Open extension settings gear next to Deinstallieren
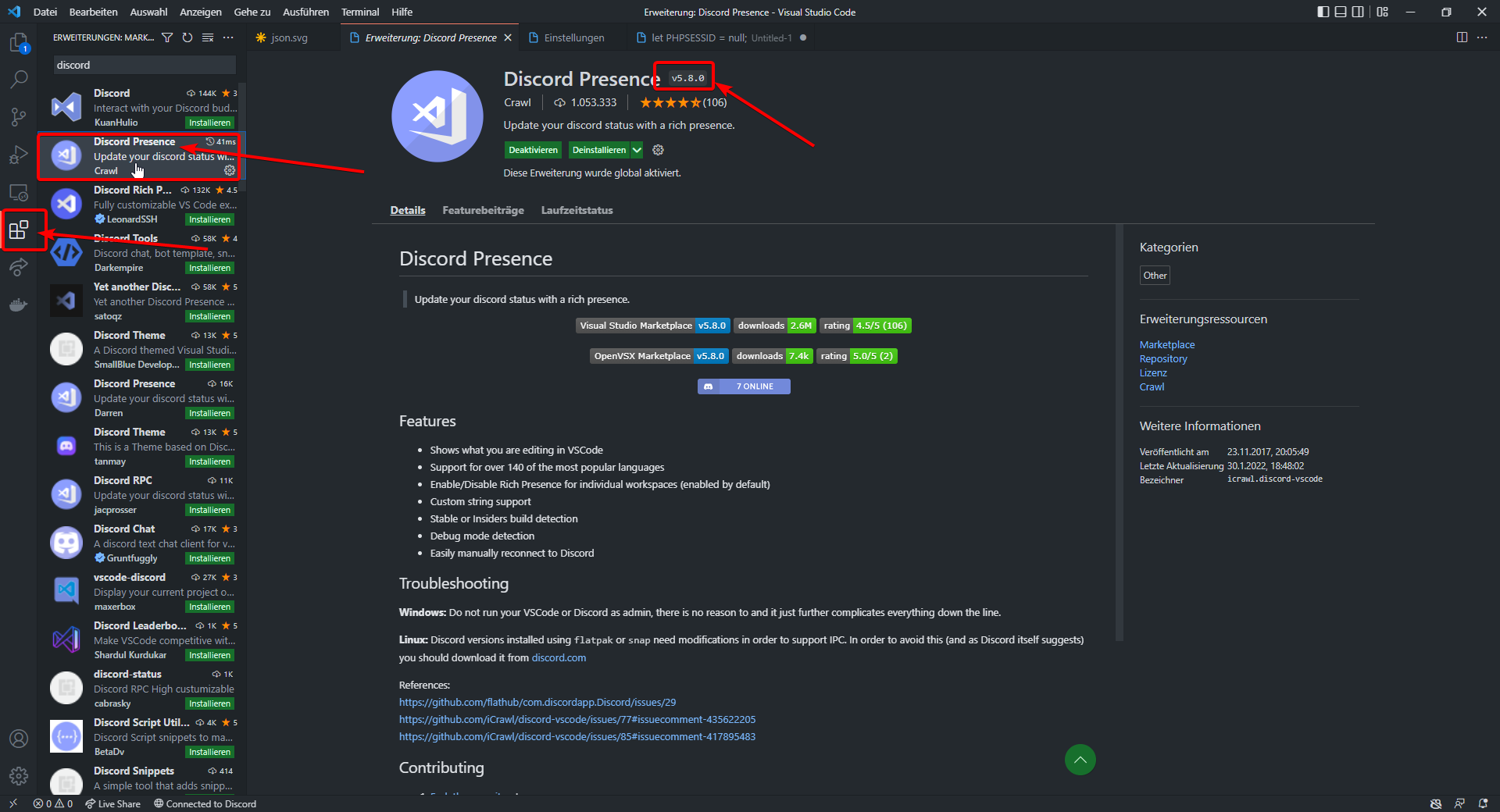1500x812 pixels. (x=658, y=150)
